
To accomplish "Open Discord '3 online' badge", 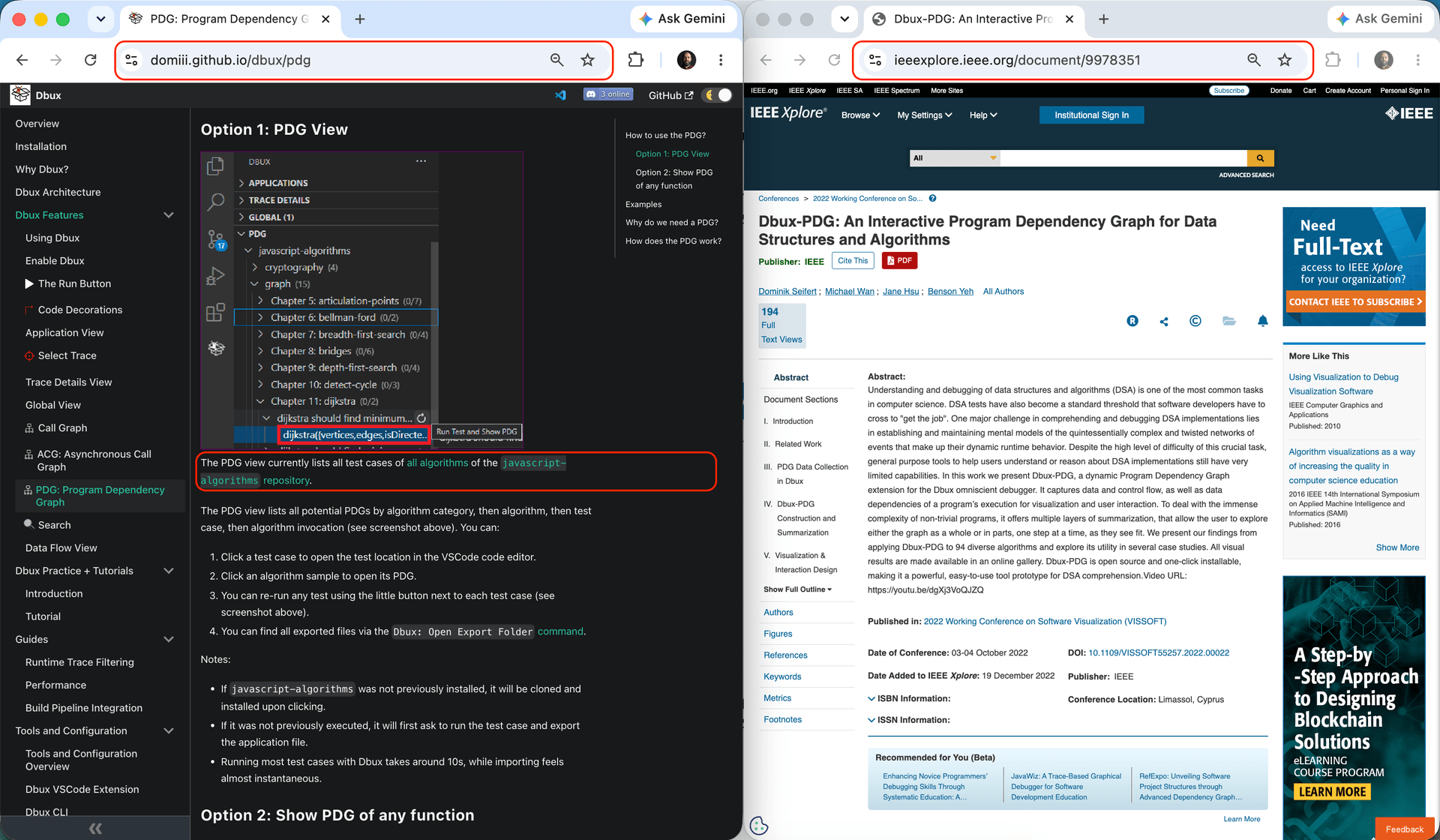I will 608,94.
